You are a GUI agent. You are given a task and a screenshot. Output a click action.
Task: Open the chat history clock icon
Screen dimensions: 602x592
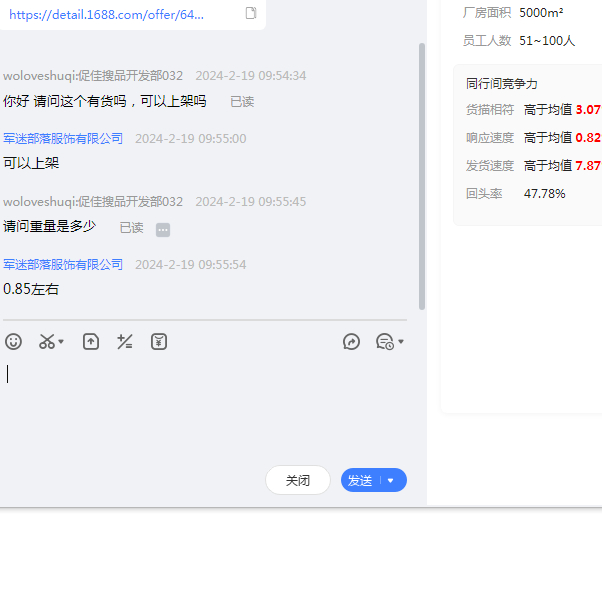[384, 342]
